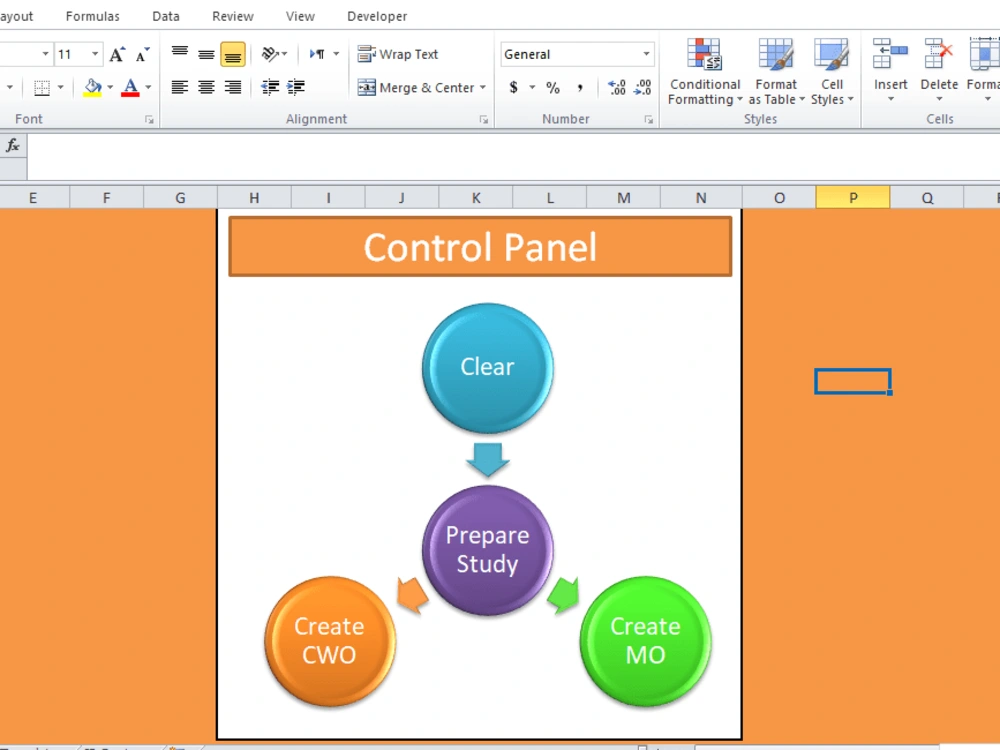Apply Accounting dollar format
Viewport: 1000px width, 750px height.
click(x=513, y=87)
